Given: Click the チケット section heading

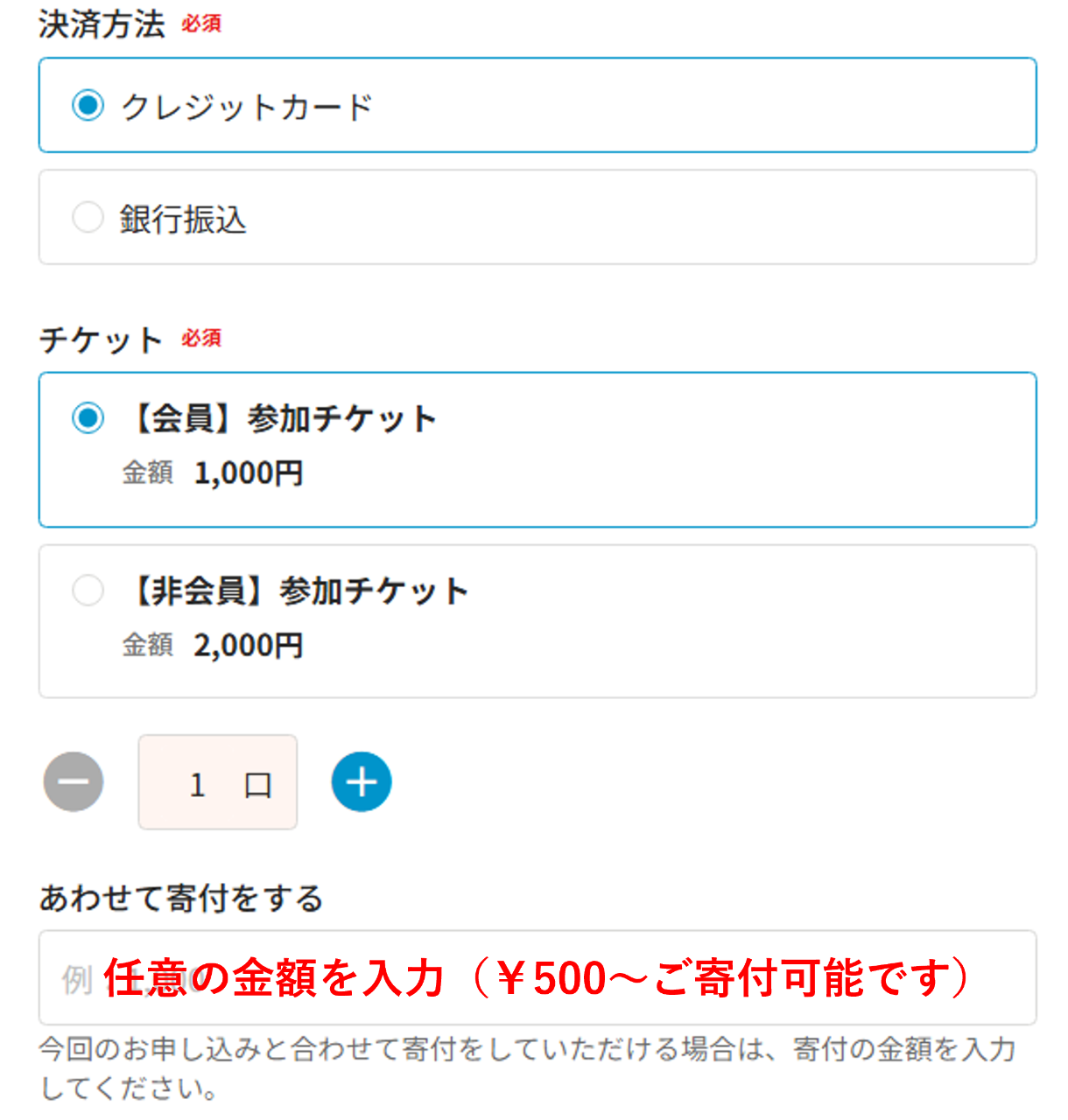Looking at the screenshot, I should point(101,339).
